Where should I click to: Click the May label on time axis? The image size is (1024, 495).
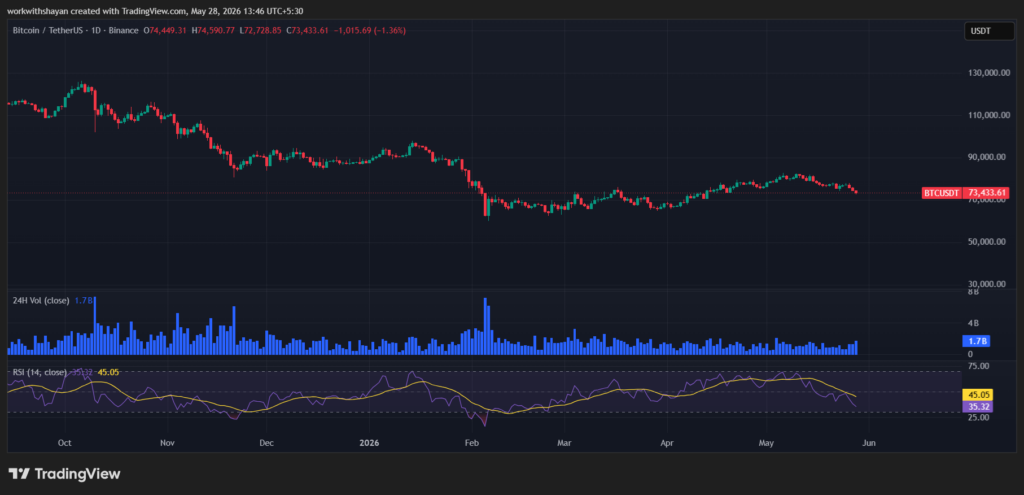click(x=766, y=443)
